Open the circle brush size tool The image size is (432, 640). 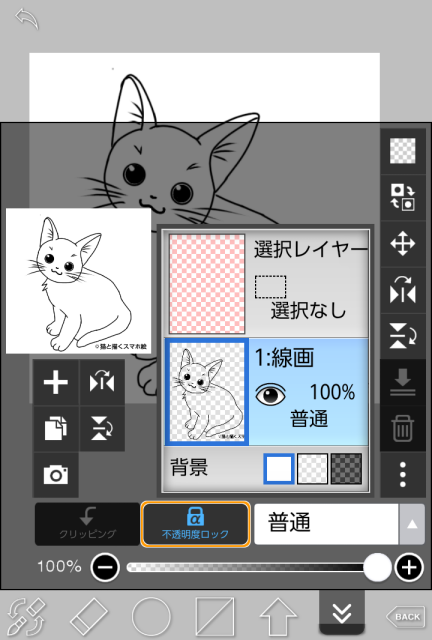(x=151, y=616)
